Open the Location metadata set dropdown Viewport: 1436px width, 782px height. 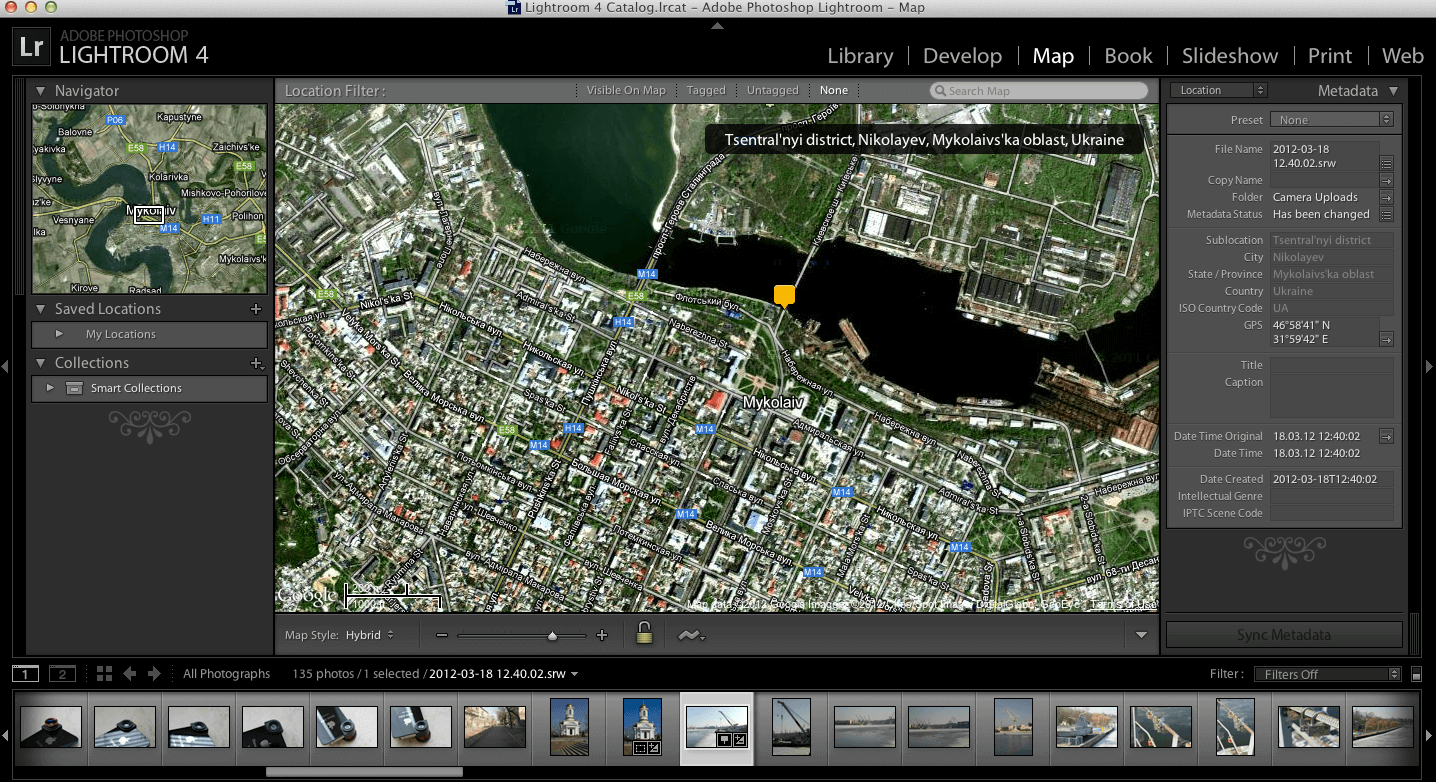pyautogui.click(x=1219, y=90)
